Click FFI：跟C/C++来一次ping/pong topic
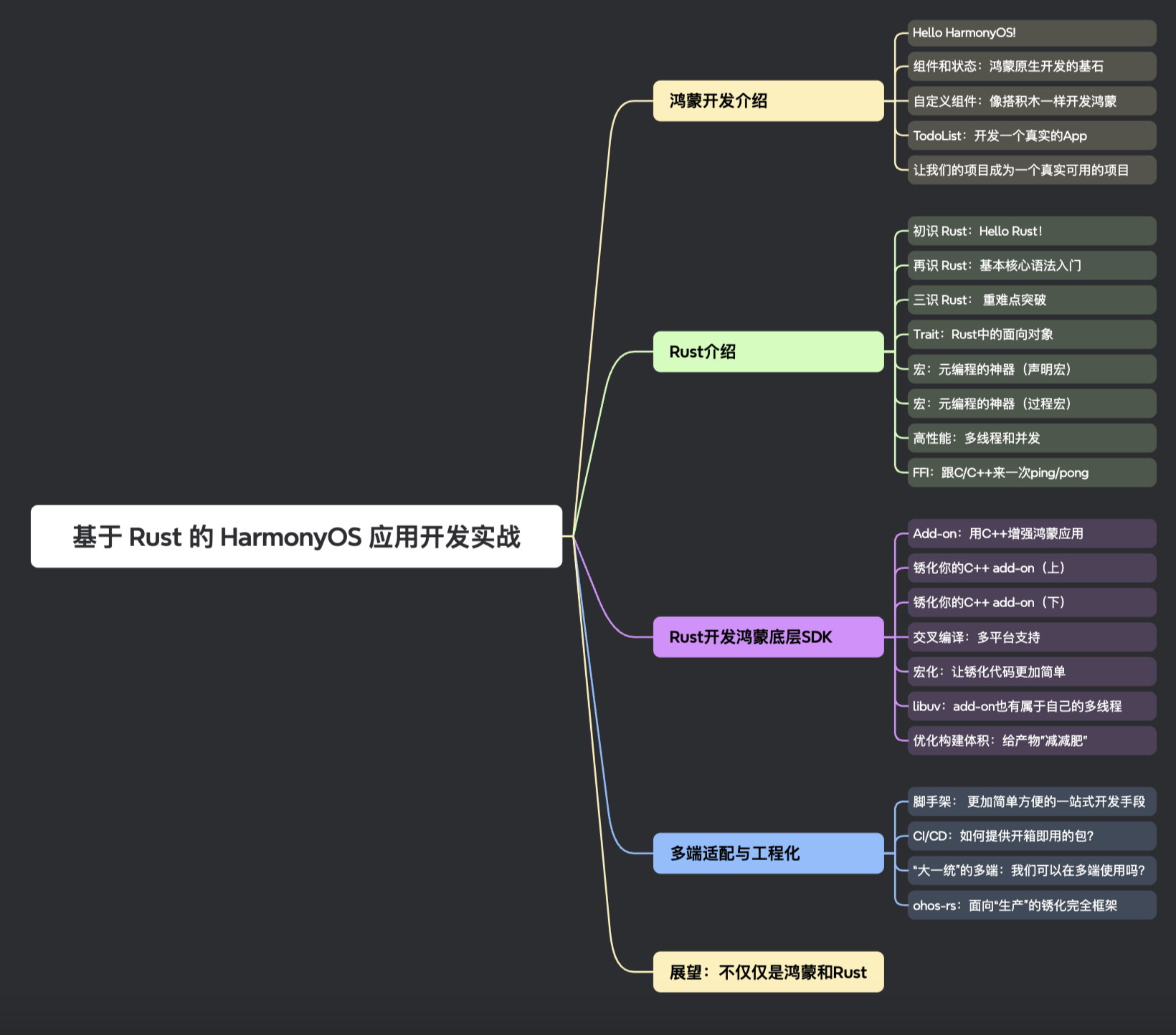 point(1032,472)
